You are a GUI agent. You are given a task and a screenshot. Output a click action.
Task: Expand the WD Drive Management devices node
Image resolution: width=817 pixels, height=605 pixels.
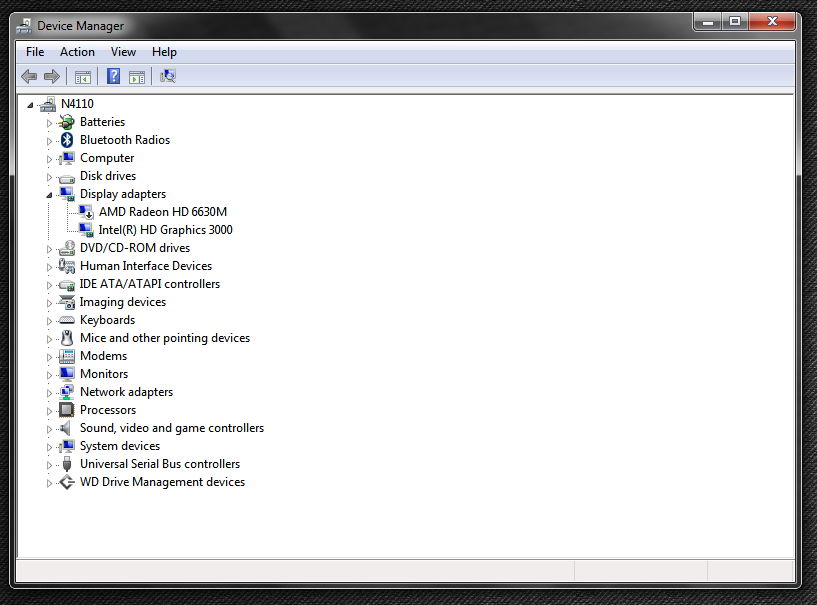(49, 483)
